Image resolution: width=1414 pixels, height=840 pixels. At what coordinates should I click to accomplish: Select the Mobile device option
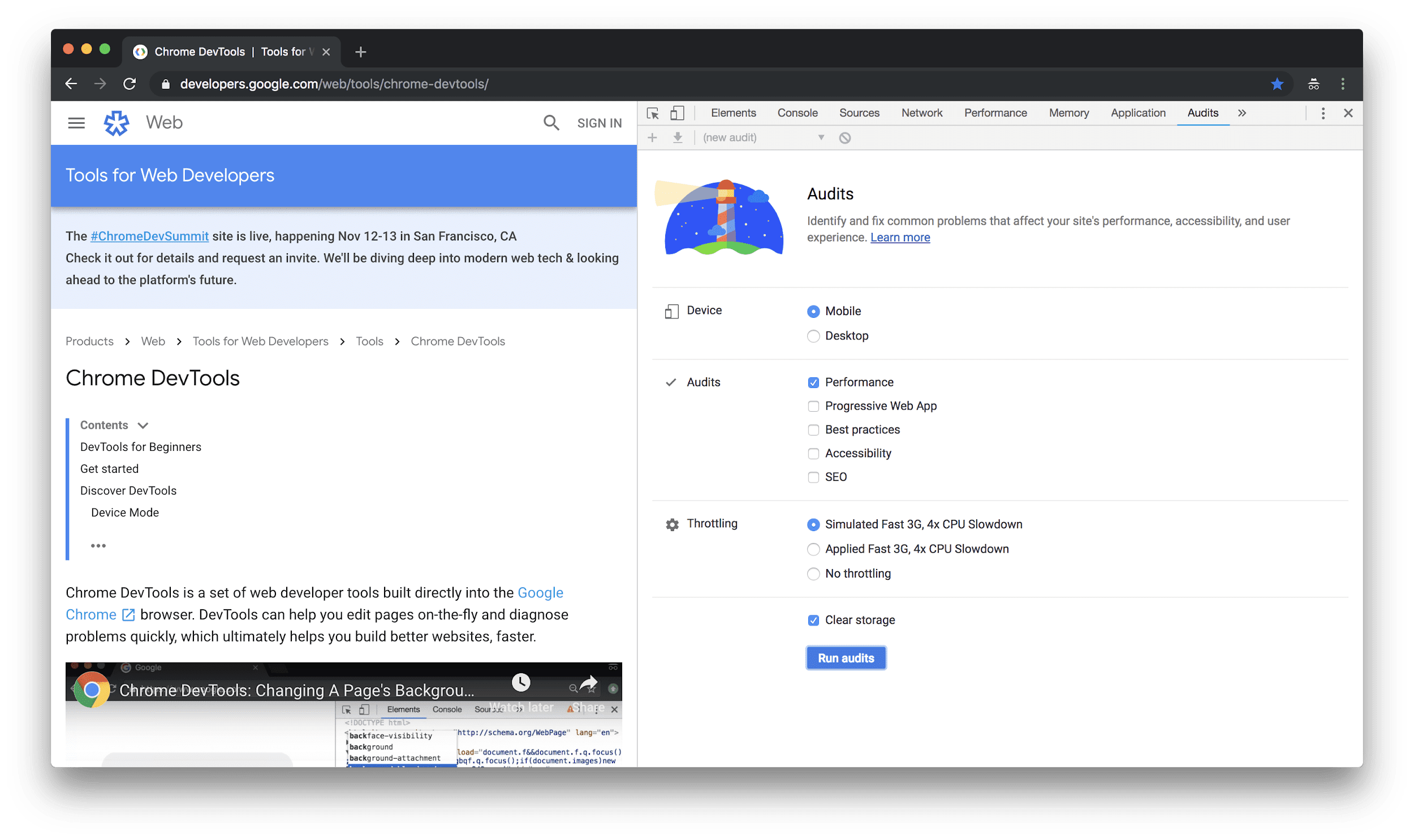tap(813, 310)
